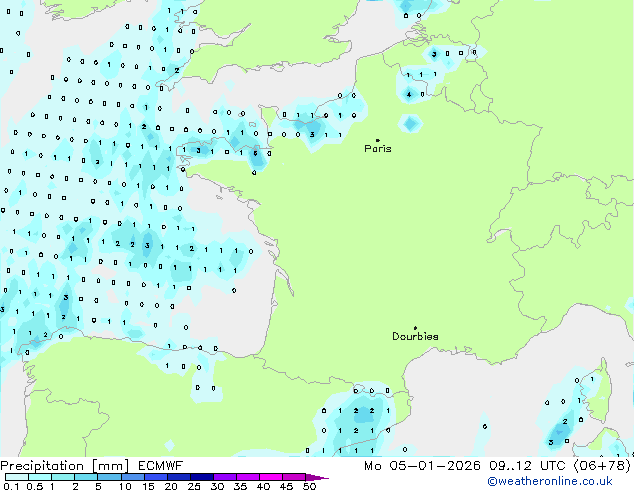Select the 25–30 mm legend swatch
Screen dimensions: 634x490
click(202, 477)
